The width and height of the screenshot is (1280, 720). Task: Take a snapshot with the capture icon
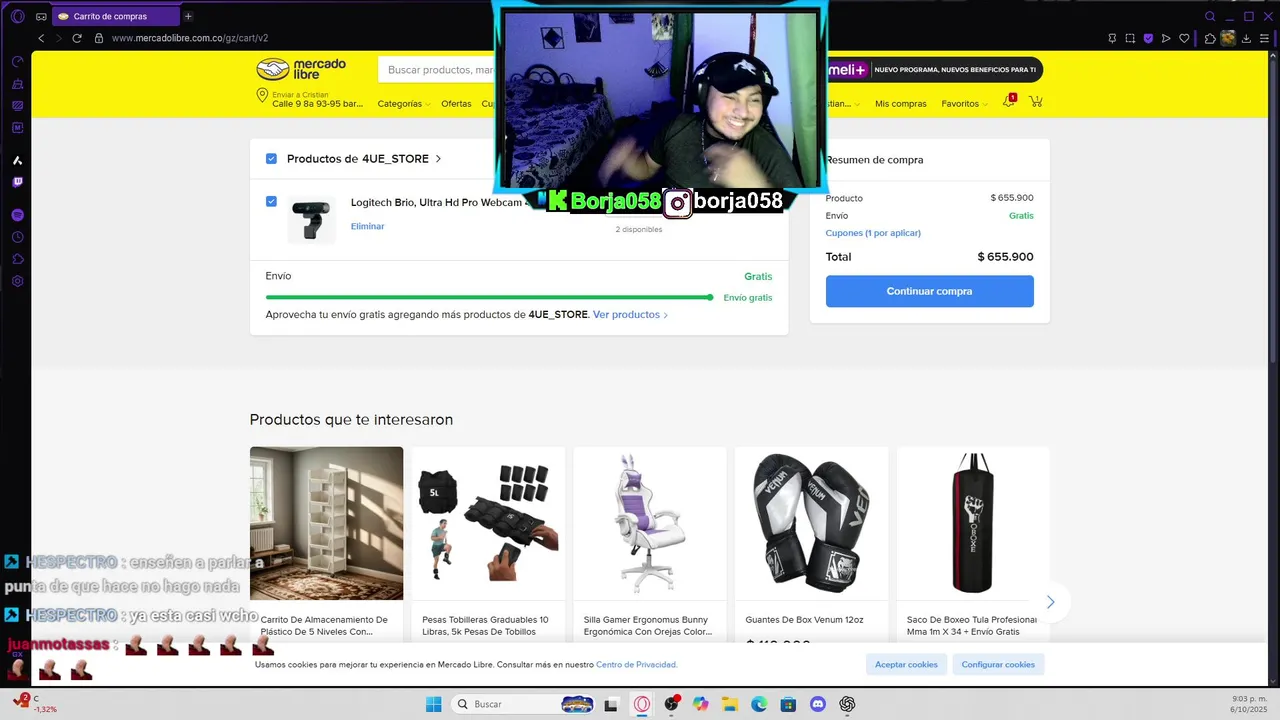[x=1130, y=38]
